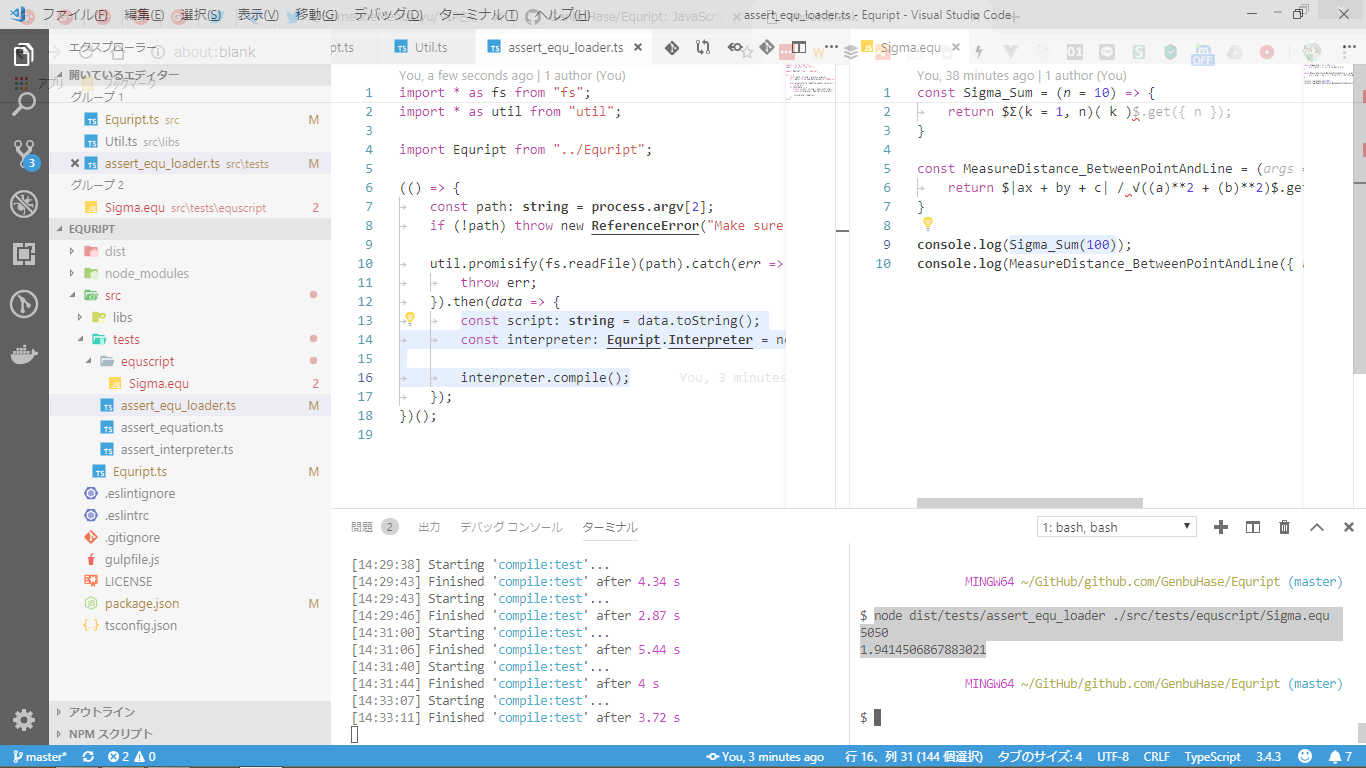This screenshot has height=768, width=1366.
Task: Open the '1: bash, bash' terminal dropdown
Action: (1116, 527)
